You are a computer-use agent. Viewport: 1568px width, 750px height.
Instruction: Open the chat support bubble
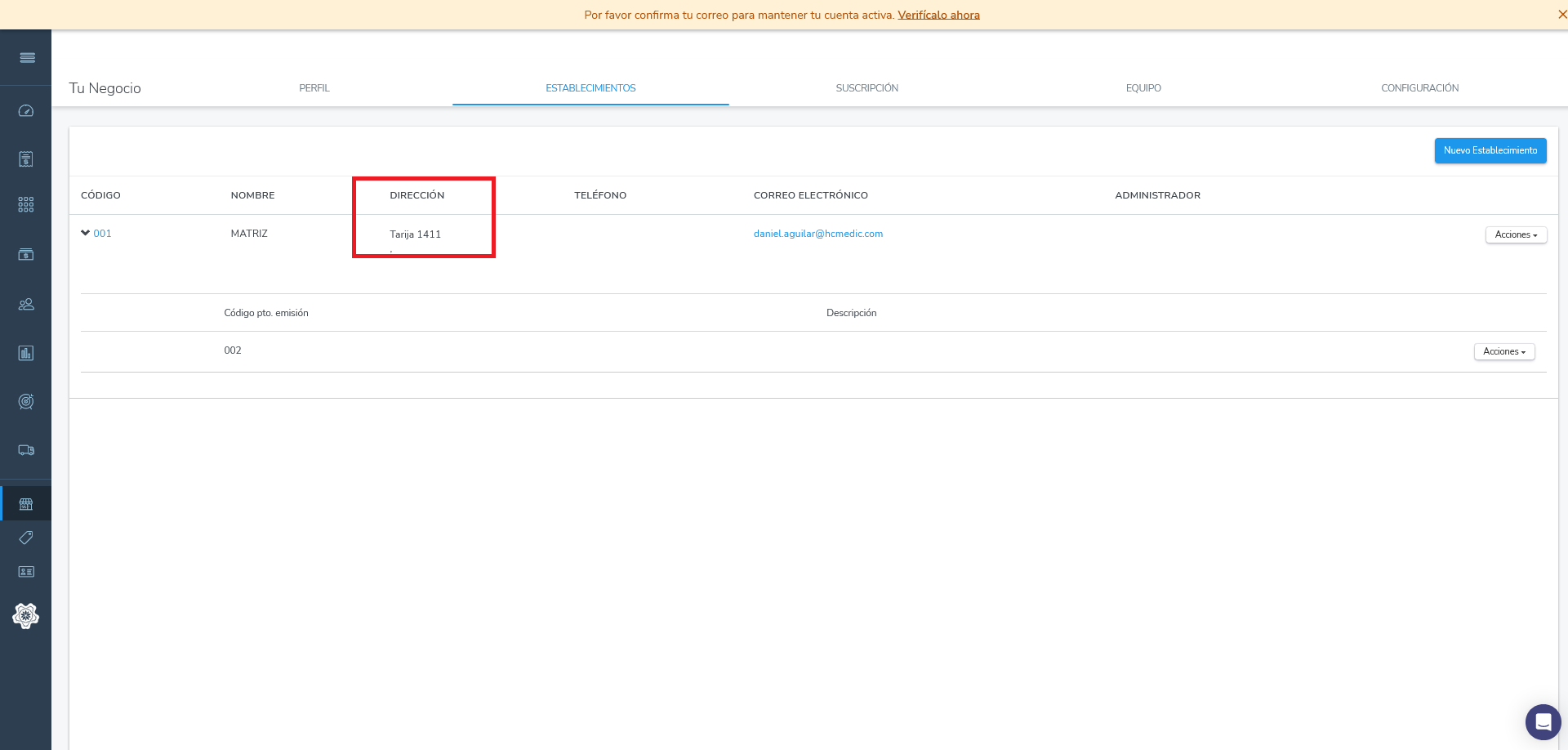[x=1543, y=722]
